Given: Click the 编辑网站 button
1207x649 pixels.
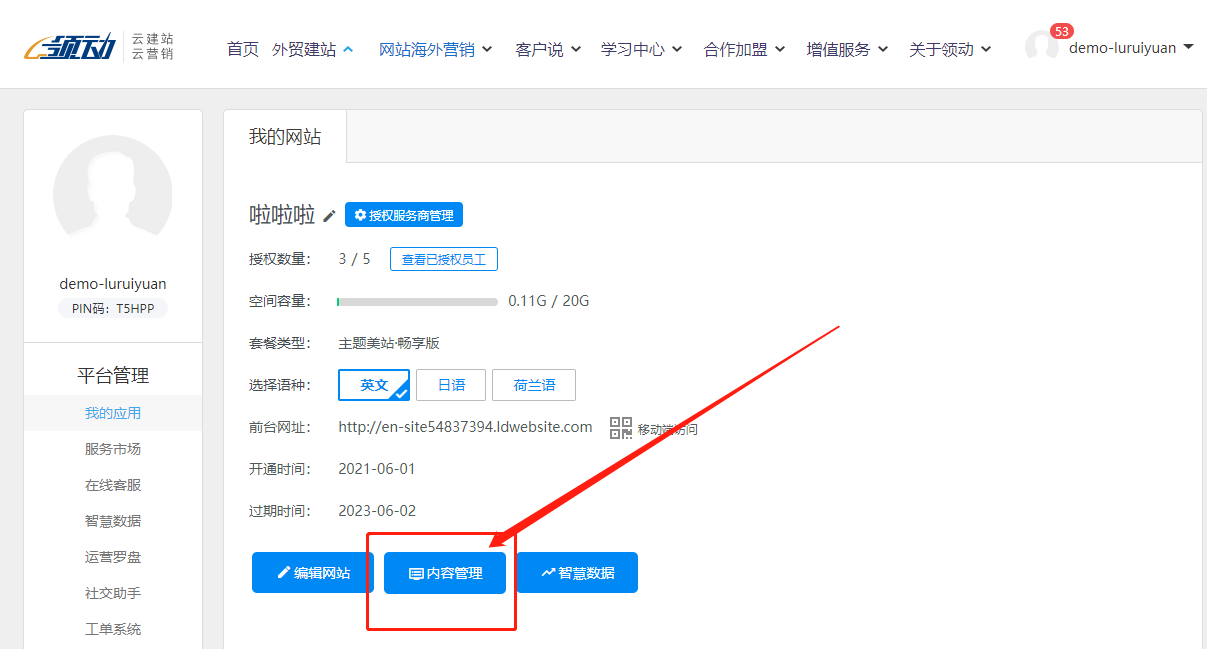Looking at the screenshot, I should 312,573.
